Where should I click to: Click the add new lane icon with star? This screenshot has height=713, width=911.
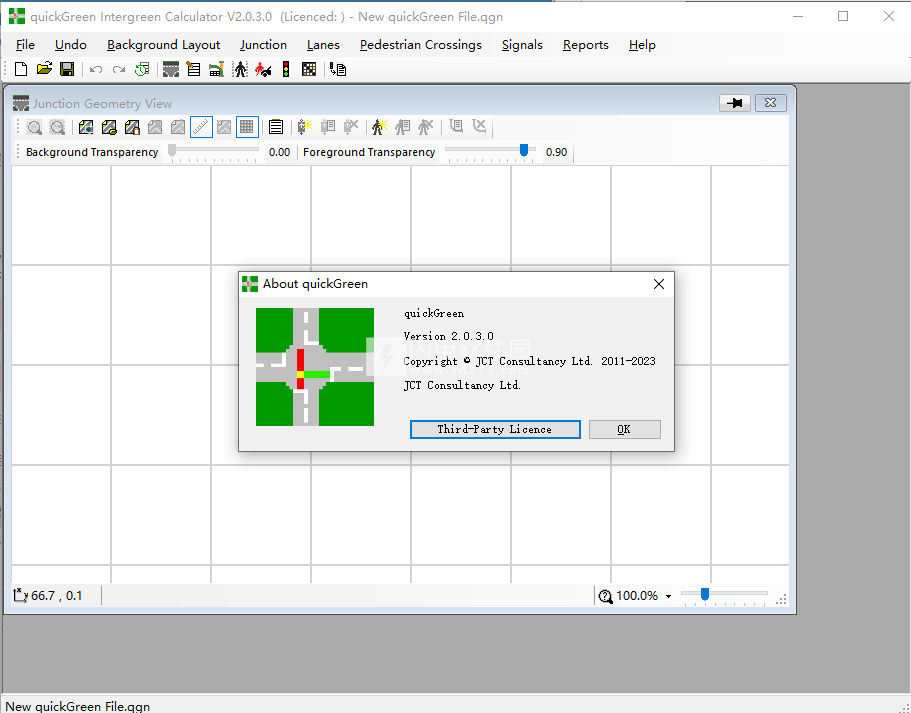(x=305, y=127)
